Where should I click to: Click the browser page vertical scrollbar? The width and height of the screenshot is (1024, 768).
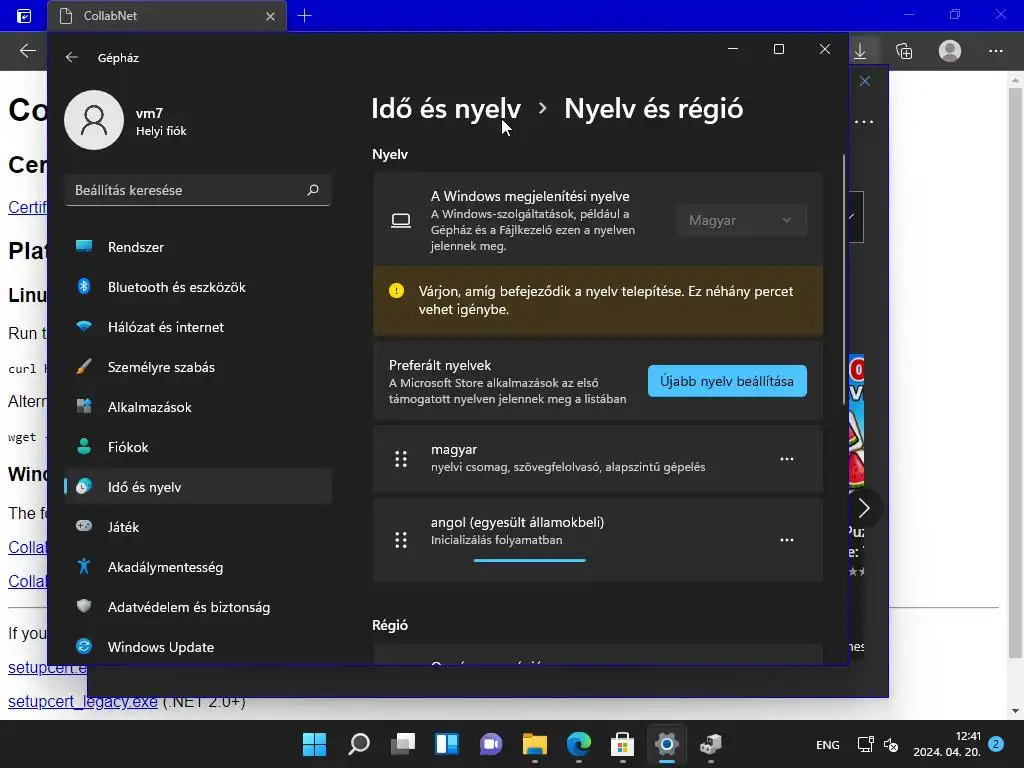(x=1015, y=372)
